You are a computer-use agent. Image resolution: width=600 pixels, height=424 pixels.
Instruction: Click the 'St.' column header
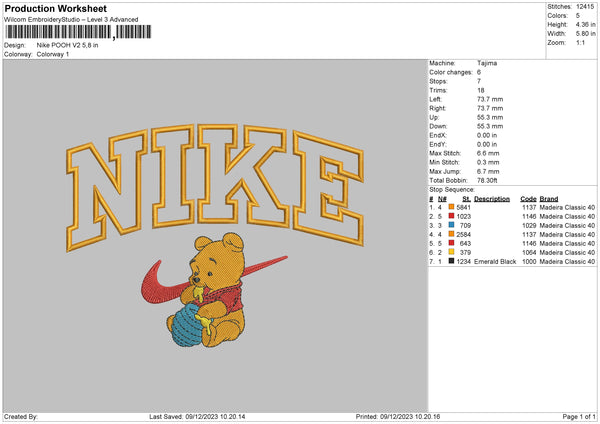[x=466, y=199]
